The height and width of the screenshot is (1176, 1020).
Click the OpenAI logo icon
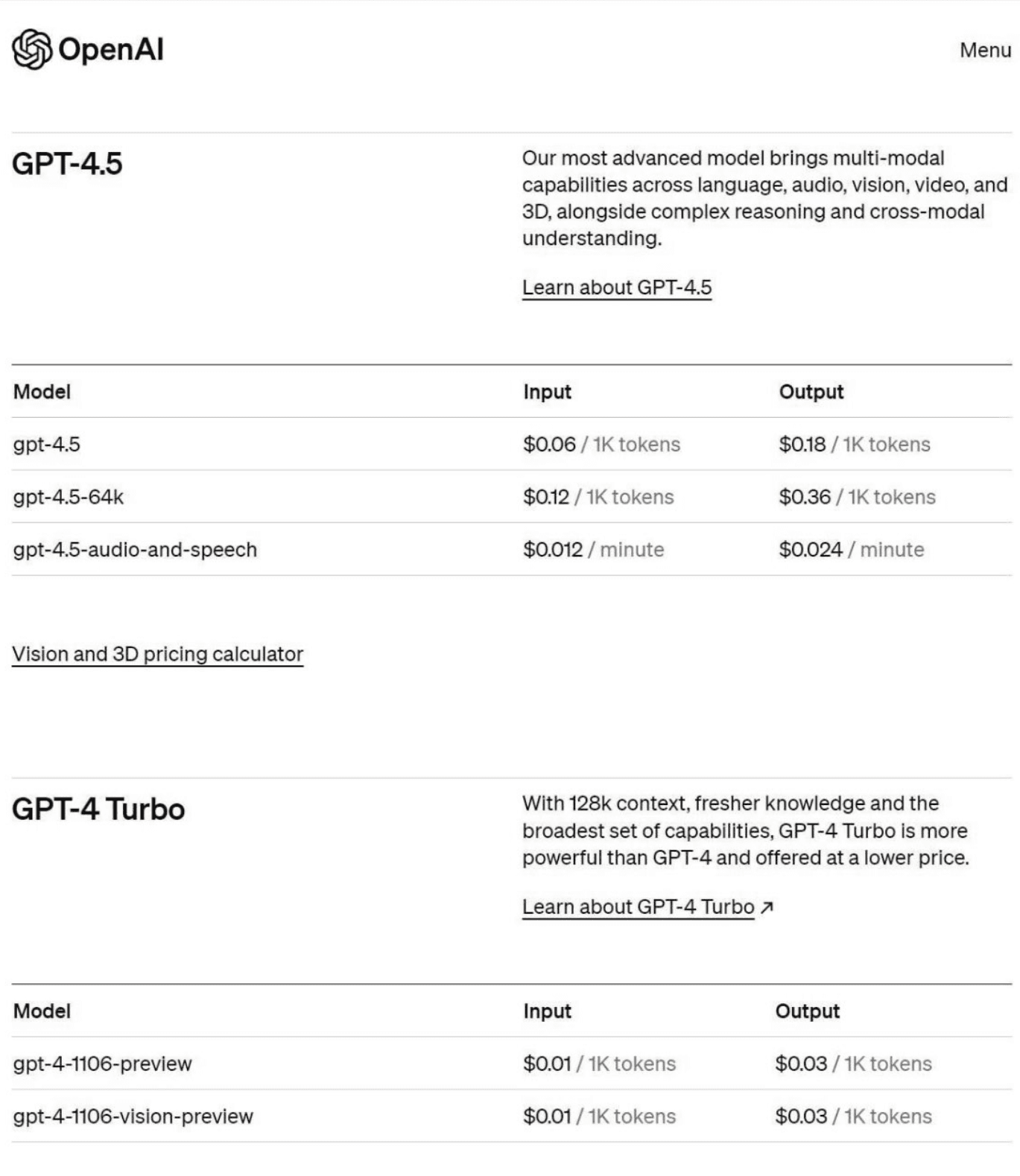point(32,50)
